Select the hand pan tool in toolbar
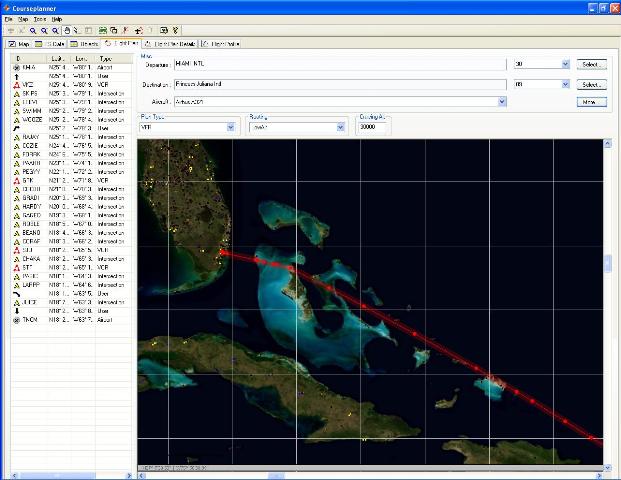This screenshot has height=480, width=621. tap(66, 31)
